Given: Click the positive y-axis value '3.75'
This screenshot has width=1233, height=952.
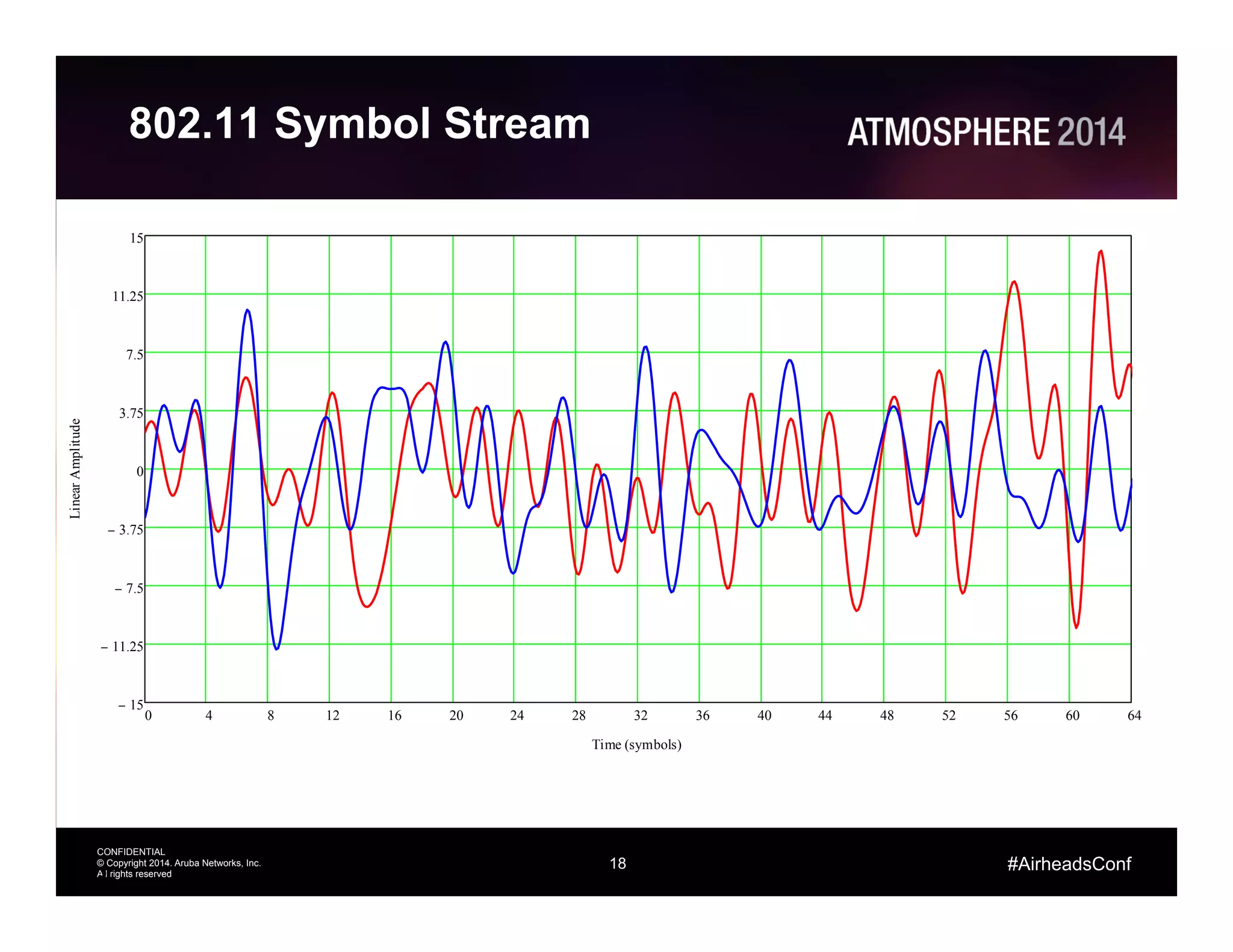Looking at the screenshot, I should pyautogui.click(x=131, y=413).
